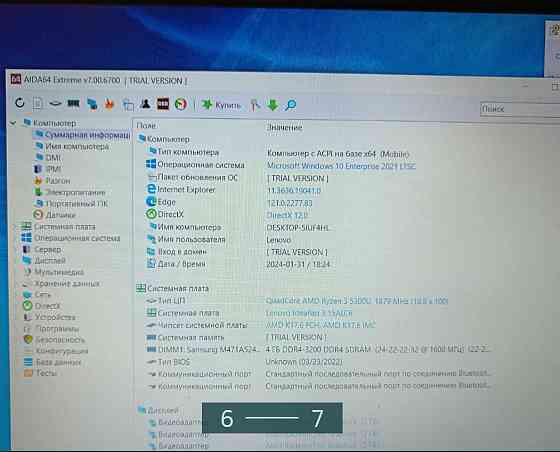Click the Системная плата section header in list
The image size is (560, 452).
(x=173, y=288)
